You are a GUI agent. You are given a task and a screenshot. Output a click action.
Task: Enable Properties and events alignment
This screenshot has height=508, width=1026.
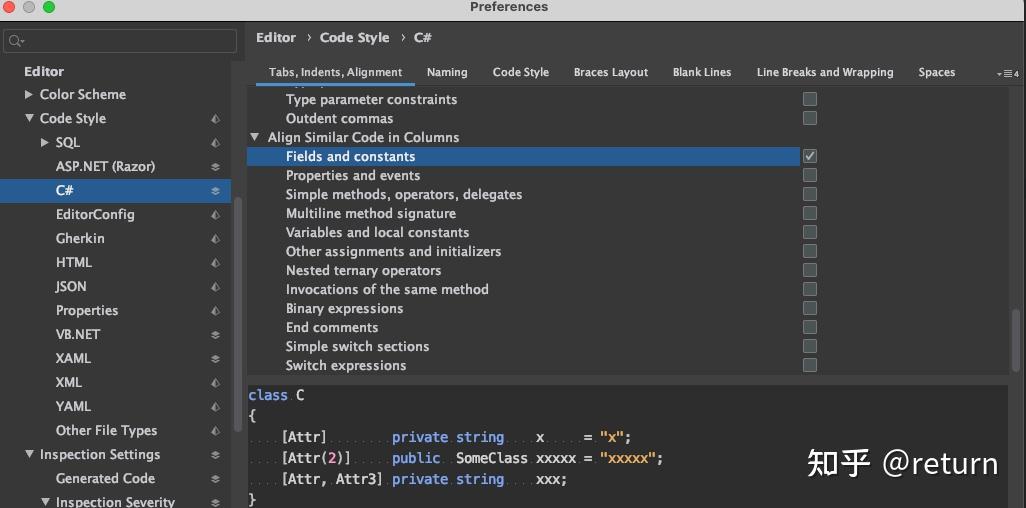pos(810,175)
